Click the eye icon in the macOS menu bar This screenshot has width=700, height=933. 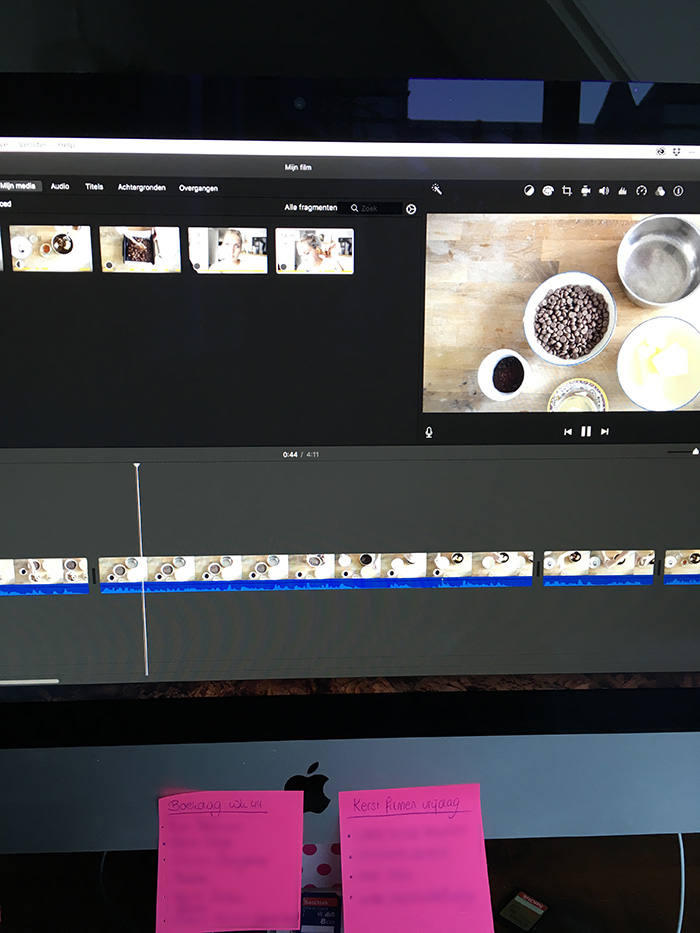[660, 152]
